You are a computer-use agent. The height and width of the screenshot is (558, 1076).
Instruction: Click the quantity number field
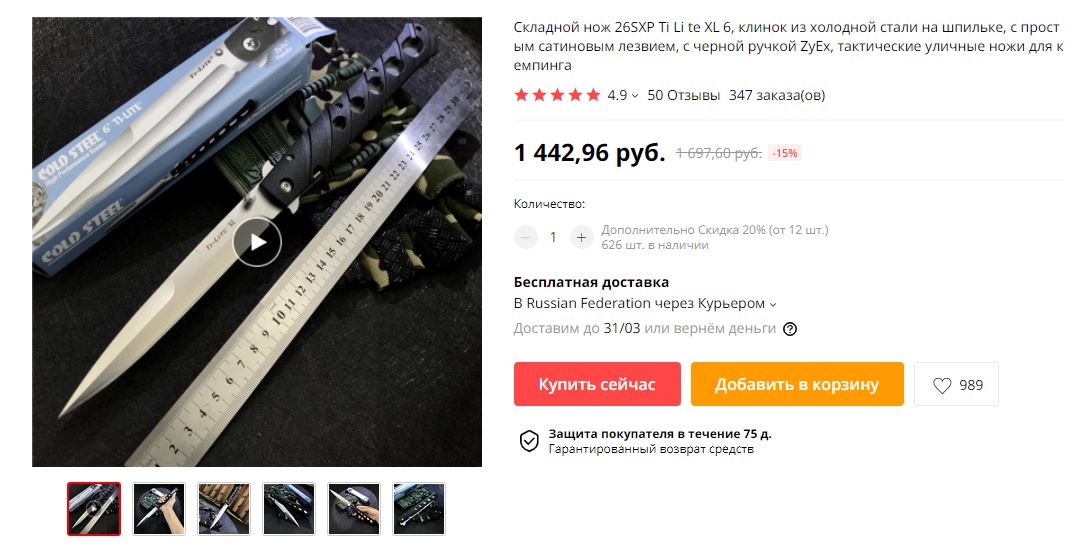click(x=553, y=237)
